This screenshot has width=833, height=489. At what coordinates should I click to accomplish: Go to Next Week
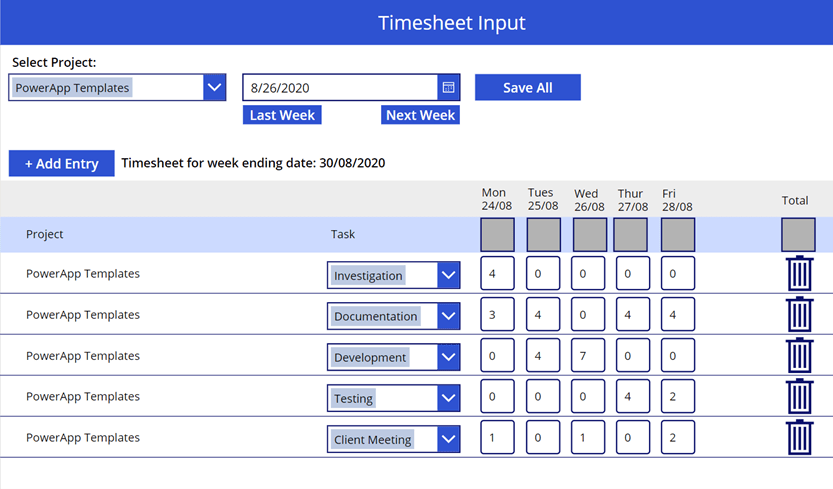tap(420, 115)
